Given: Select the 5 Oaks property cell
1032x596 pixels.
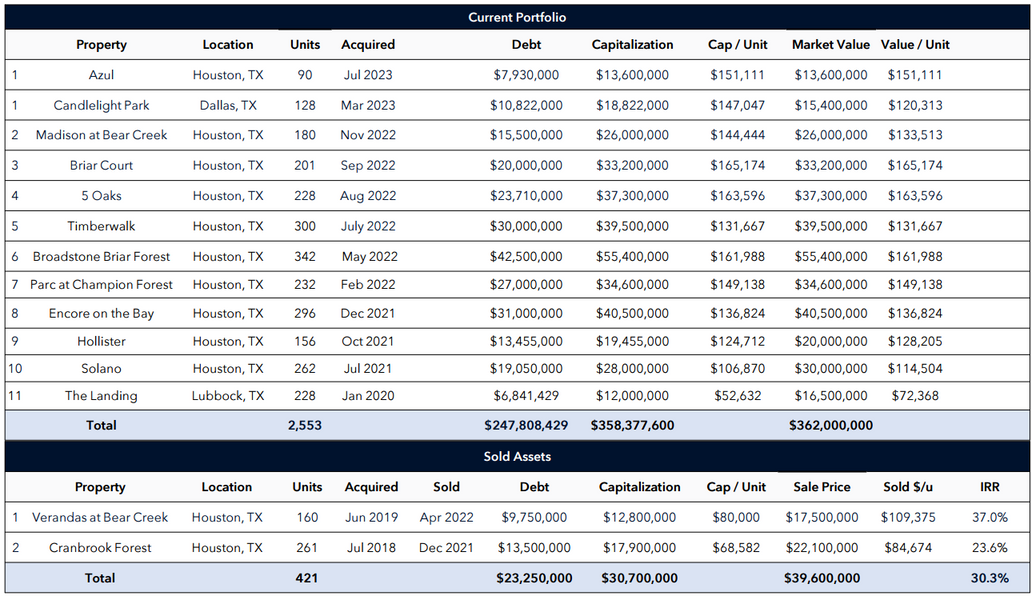Looking at the screenshot, I should point(101,195).
